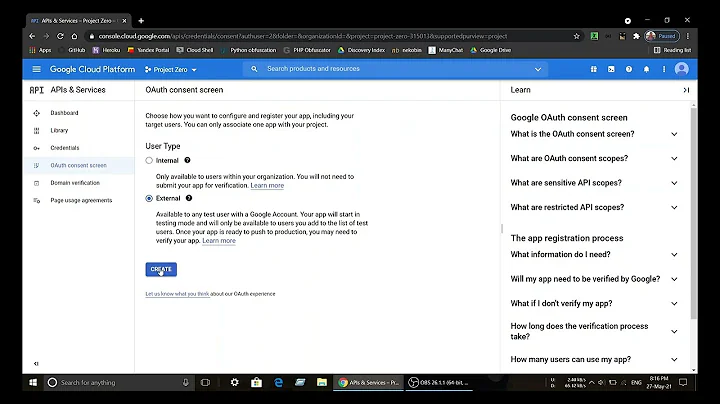
Task: Open Microsoft Store in taskbar
Action: point(257,382)
